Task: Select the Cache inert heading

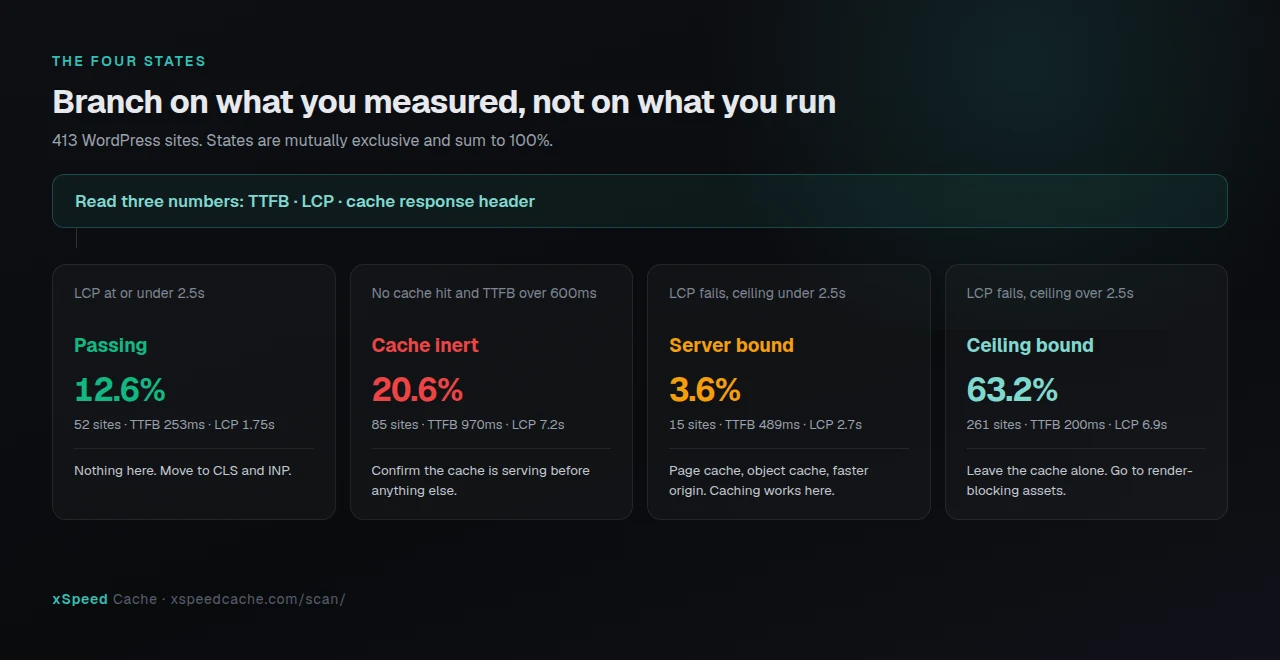Action: (x=425, y=346)
